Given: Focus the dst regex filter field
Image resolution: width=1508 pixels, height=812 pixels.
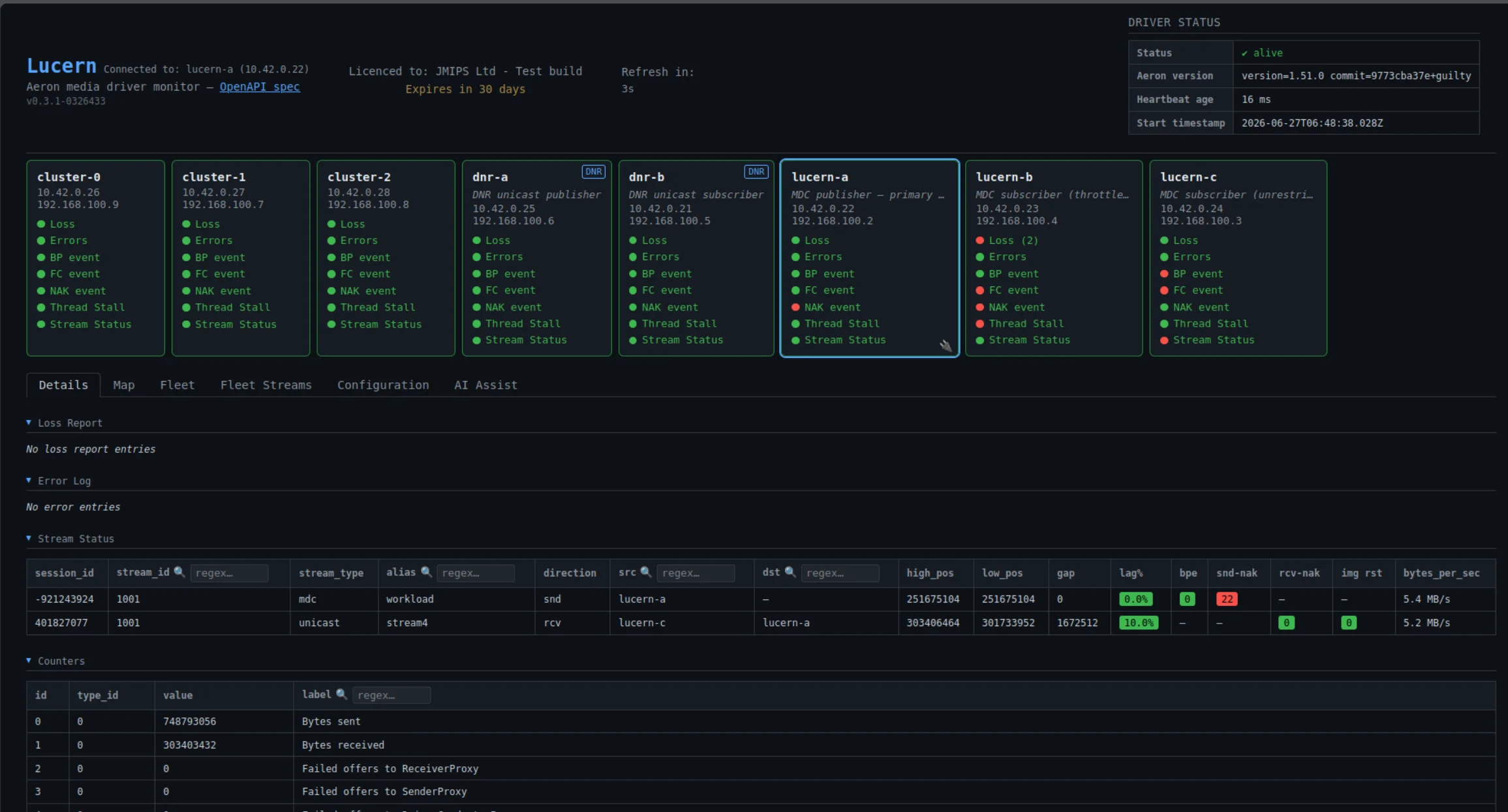Looking at the screenshot, I should 840,573.
